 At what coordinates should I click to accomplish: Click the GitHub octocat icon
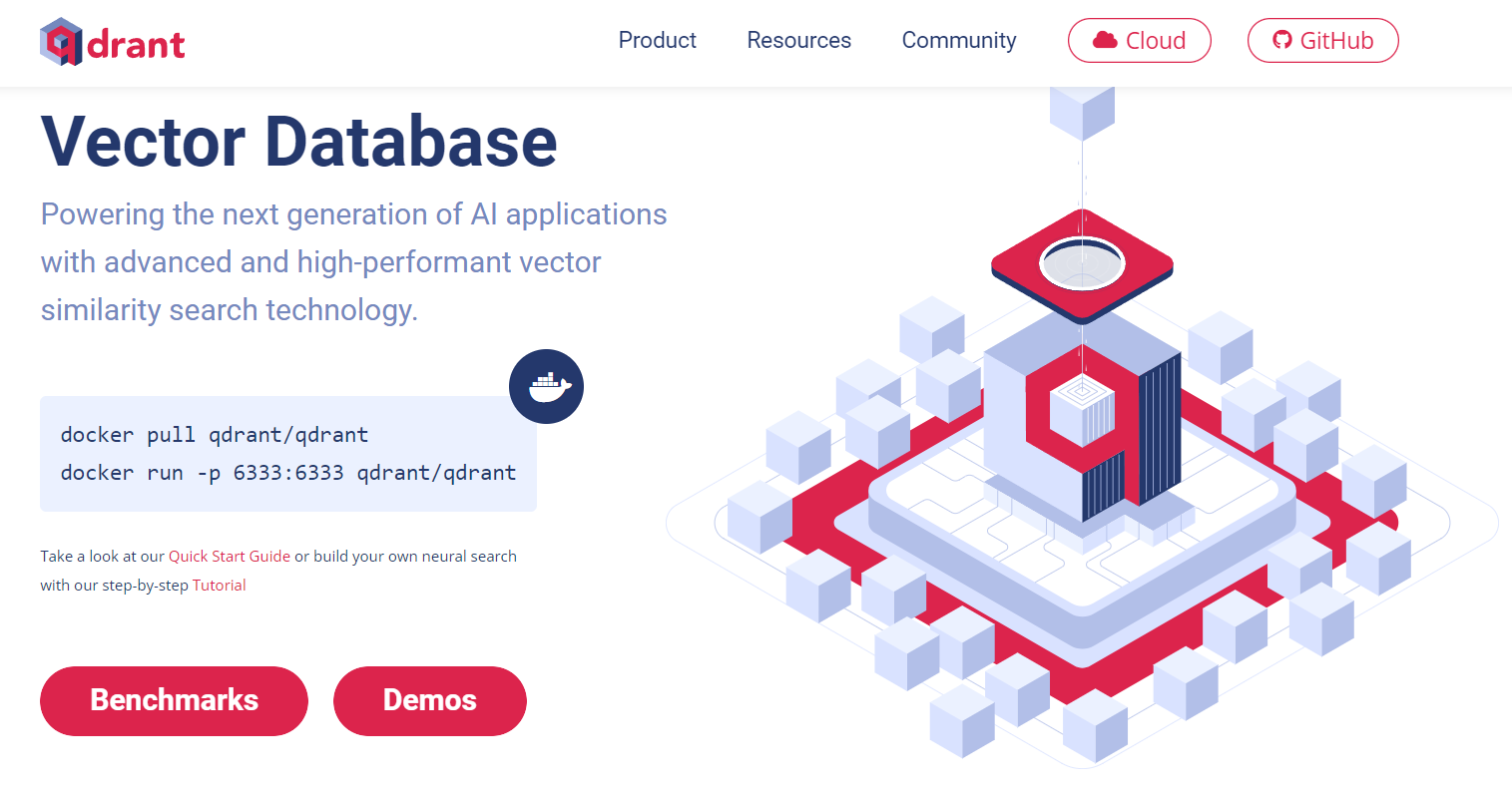click(1282, 40)
